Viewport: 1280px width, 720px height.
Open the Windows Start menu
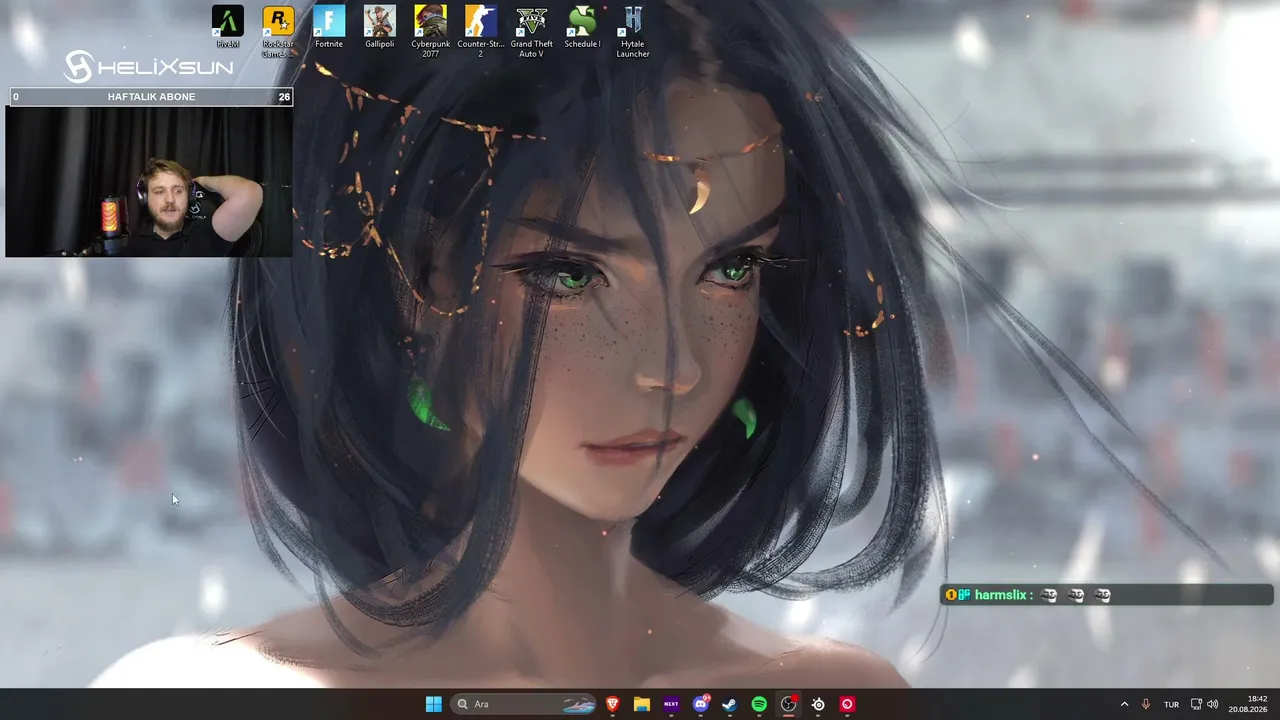434,704
